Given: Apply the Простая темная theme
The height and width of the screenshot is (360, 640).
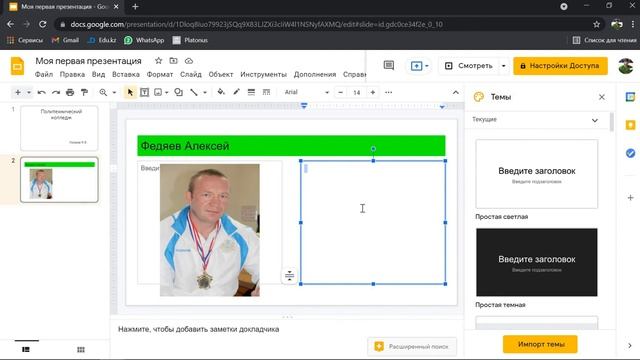Looking at the screenshot, I should 536,262.
